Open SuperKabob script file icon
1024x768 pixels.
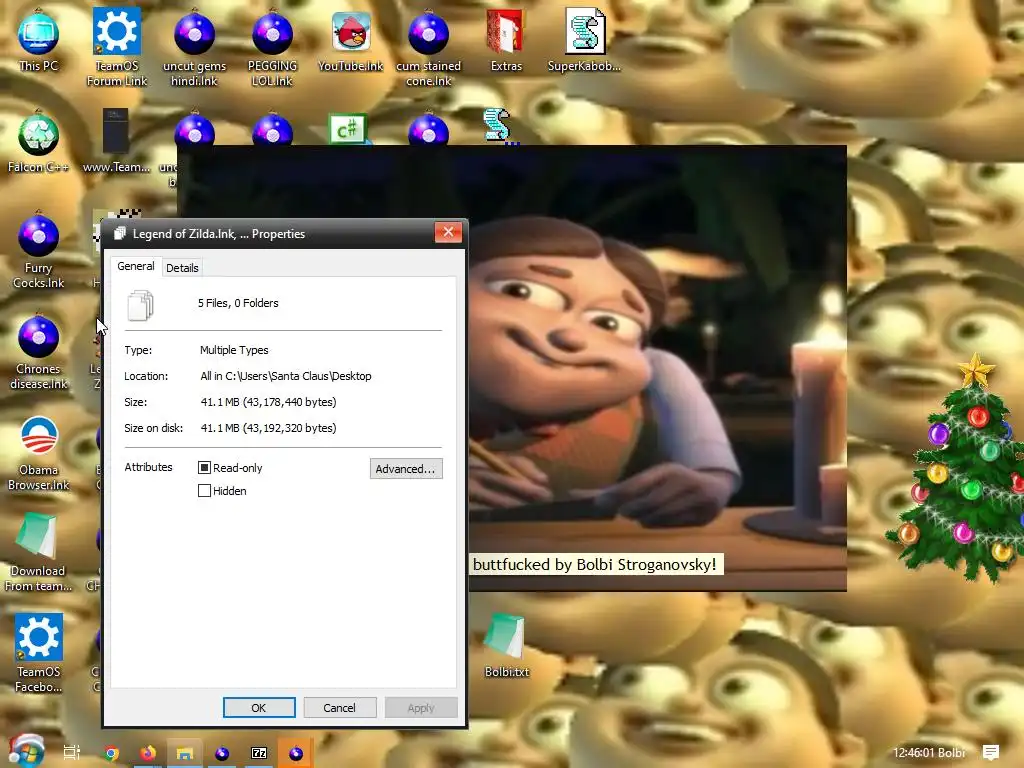click(x=584, y=40)
